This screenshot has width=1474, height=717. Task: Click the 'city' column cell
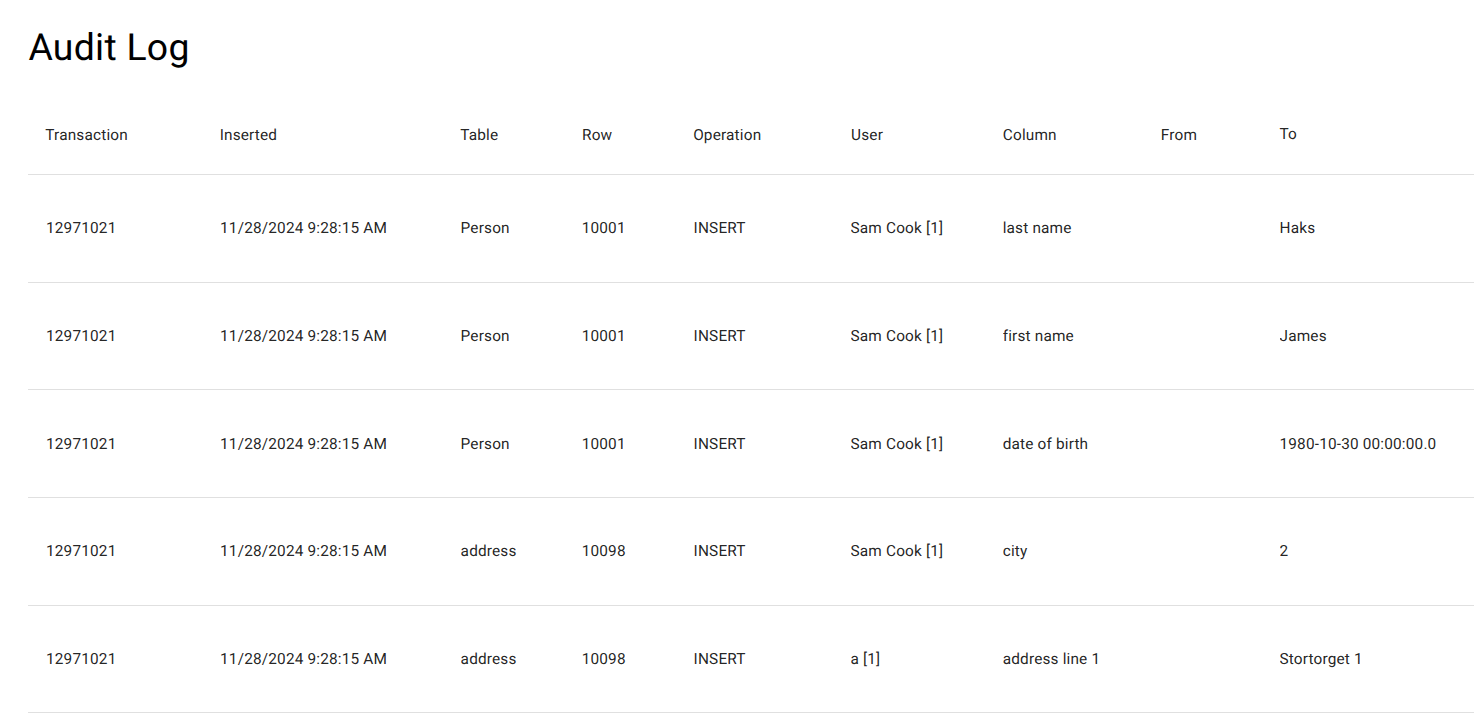1015,551
